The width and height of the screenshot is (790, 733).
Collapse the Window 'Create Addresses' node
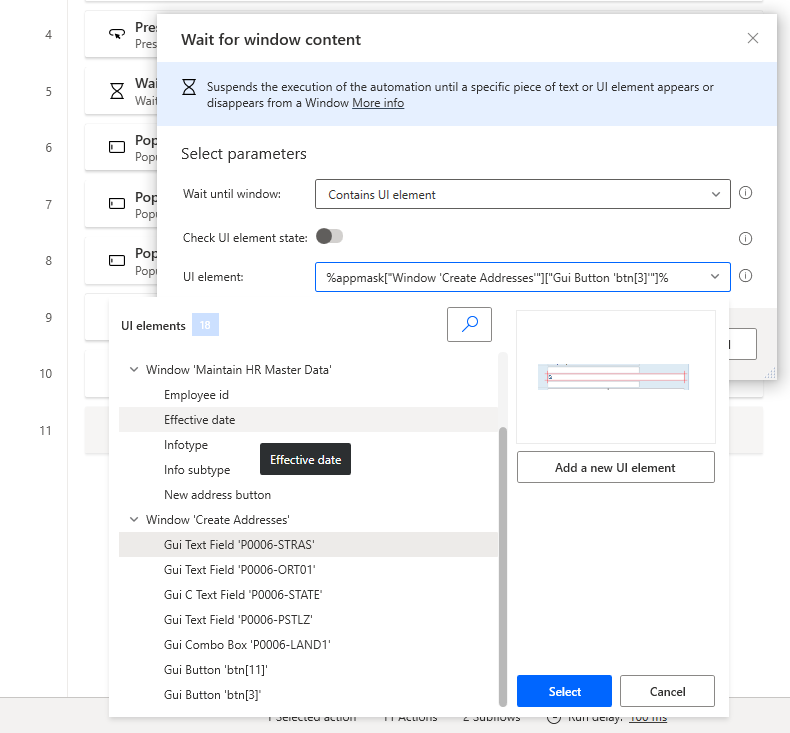click(x=134, y=519)
